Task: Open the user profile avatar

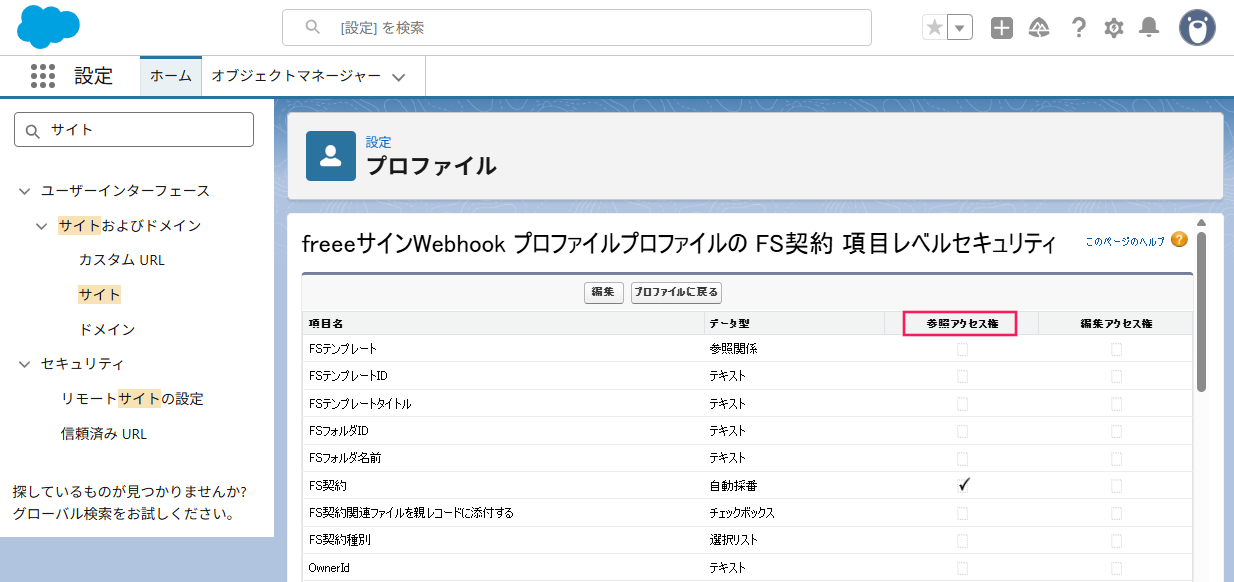Action: pyautogui.click(x=1197, y=28)
